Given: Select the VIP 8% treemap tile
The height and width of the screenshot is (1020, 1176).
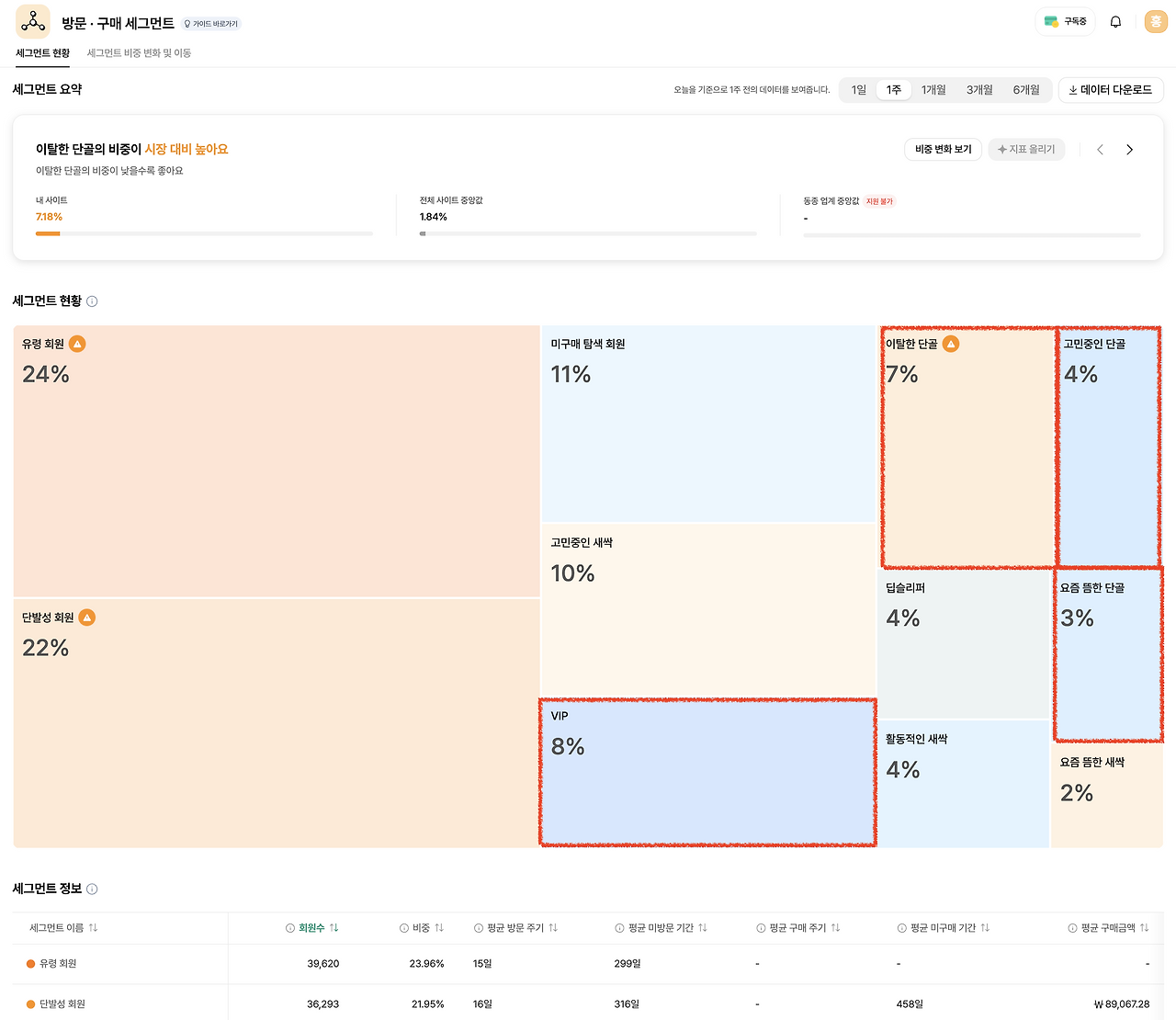Looking at the screenshot, I should pyautogui.click(x=708, y=773).
